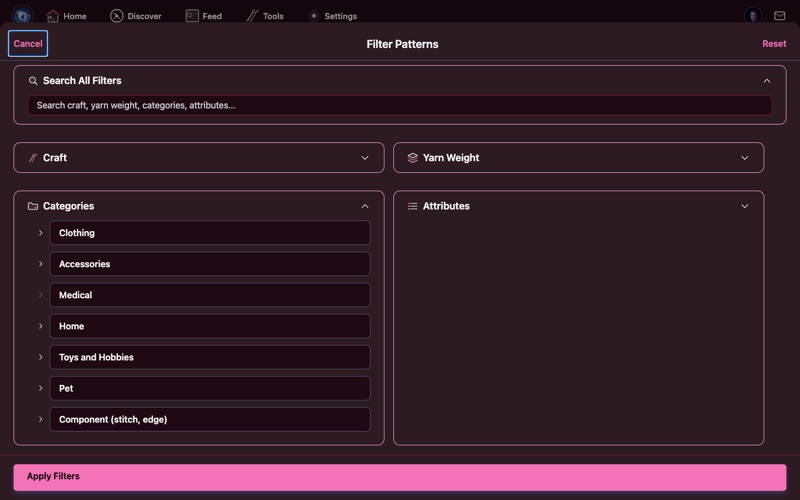This screenshot has height=500, width=800.
Task: Expand the Accessories category arrow
Action: point(40,264)
